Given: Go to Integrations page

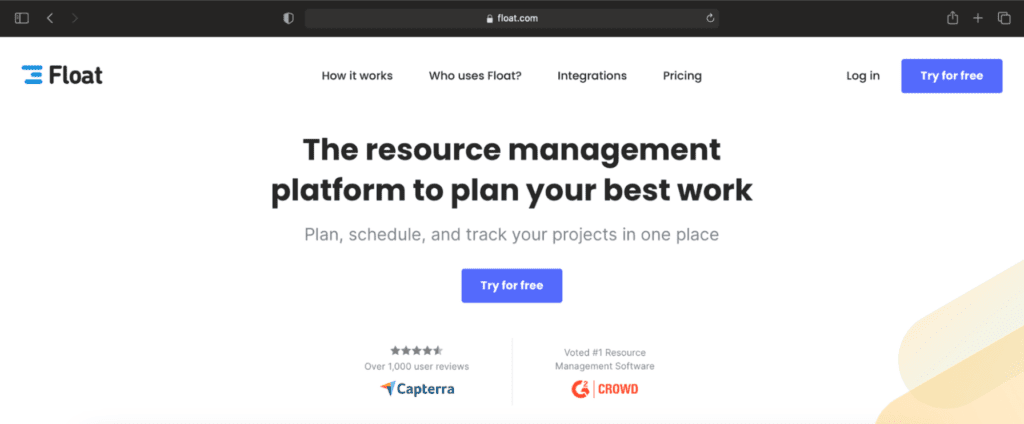Looking at the screenshot, I should pyautogui.click(x=592, y=76).
